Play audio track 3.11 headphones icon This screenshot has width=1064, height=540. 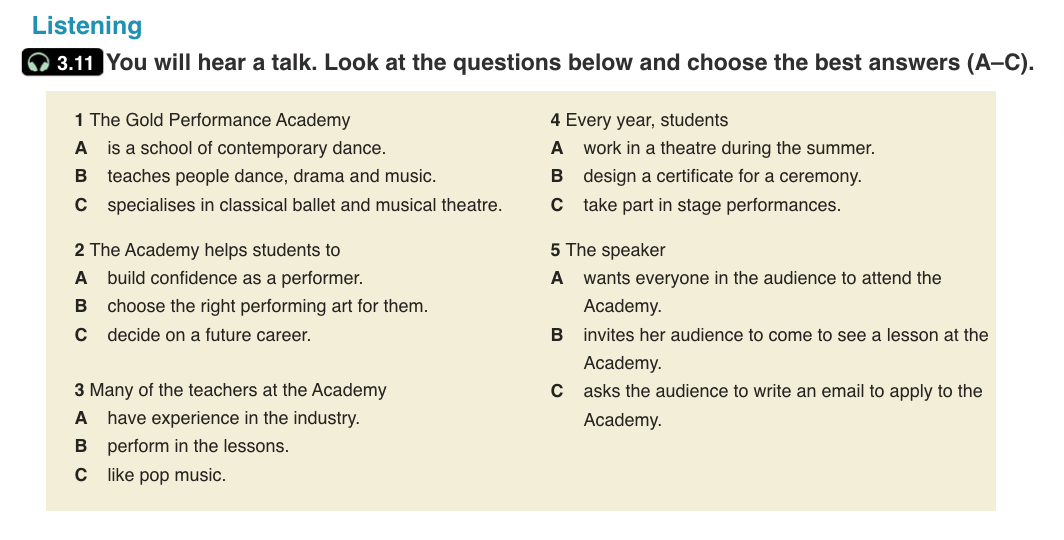pyautogui.click(x=39, y=63)
